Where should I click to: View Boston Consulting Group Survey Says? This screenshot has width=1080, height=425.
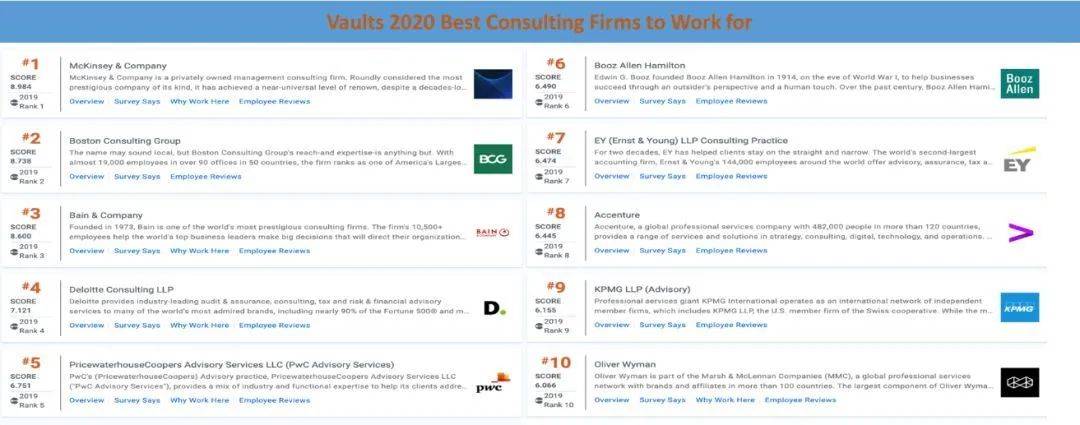(x=136, y=176)
